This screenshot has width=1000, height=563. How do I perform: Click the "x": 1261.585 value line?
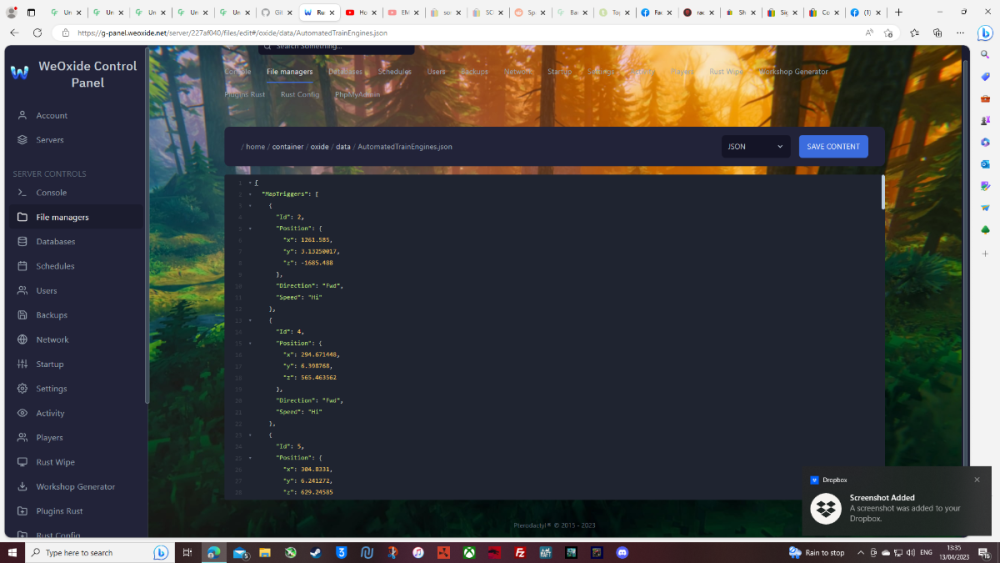point(308,240)
